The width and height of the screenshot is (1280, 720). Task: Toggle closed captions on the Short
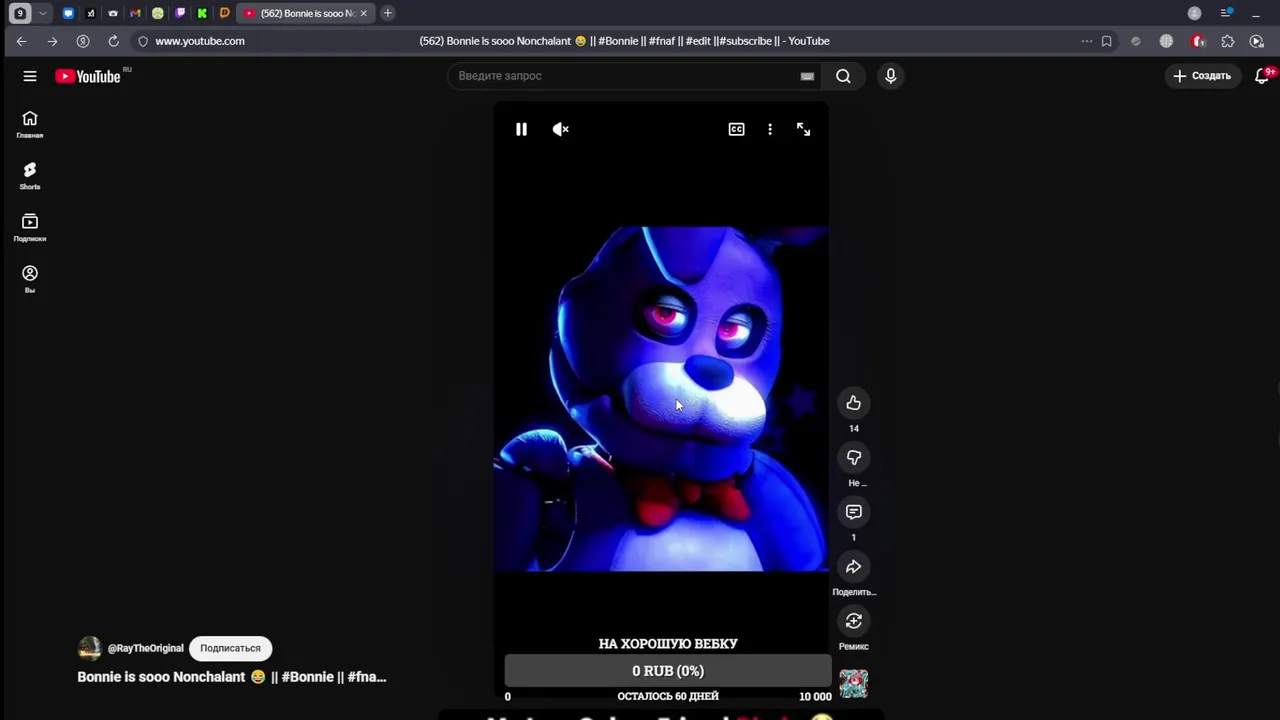[x=736, y=129]
